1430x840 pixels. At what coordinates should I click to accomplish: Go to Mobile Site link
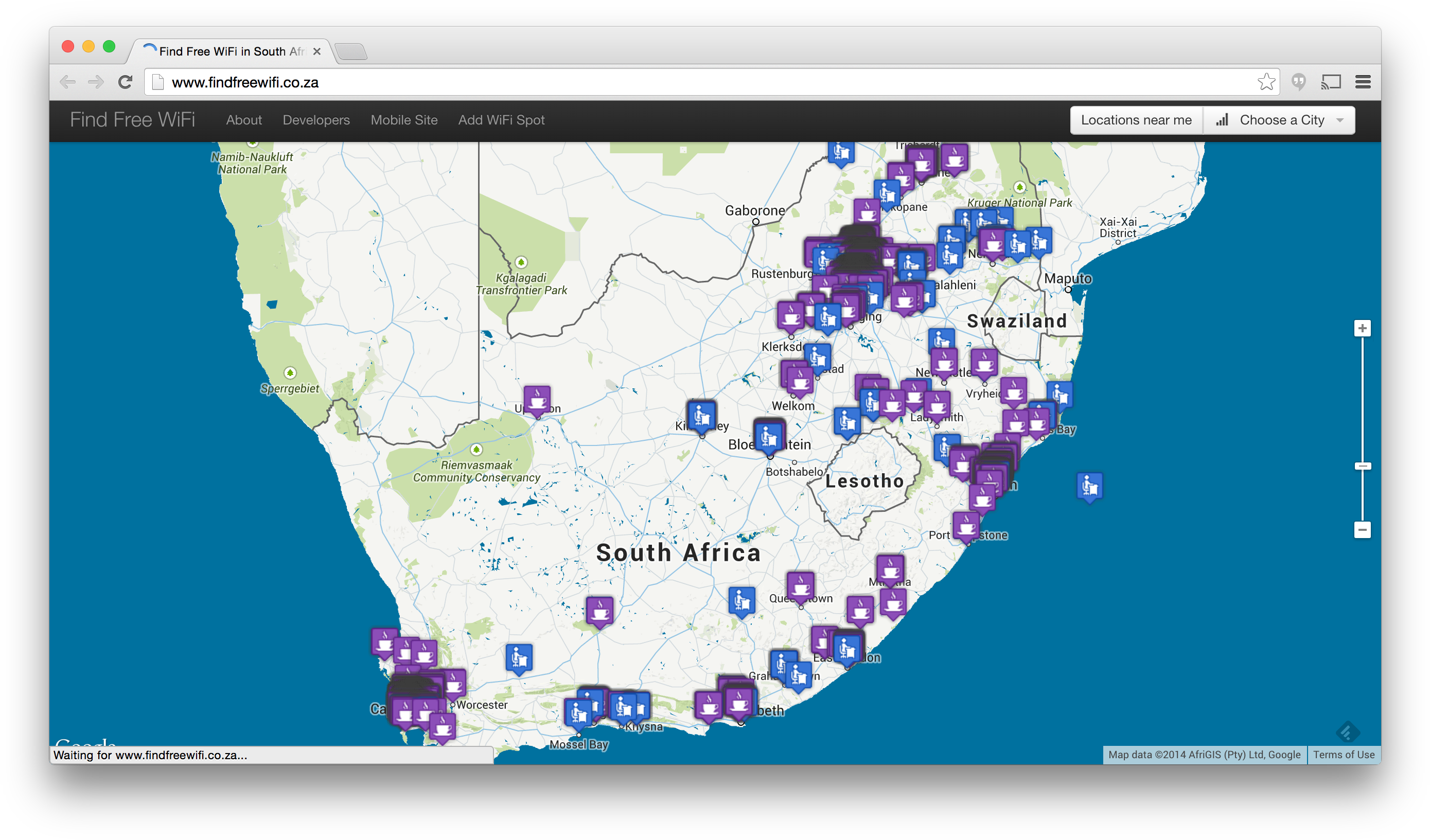tap(404, 120)
